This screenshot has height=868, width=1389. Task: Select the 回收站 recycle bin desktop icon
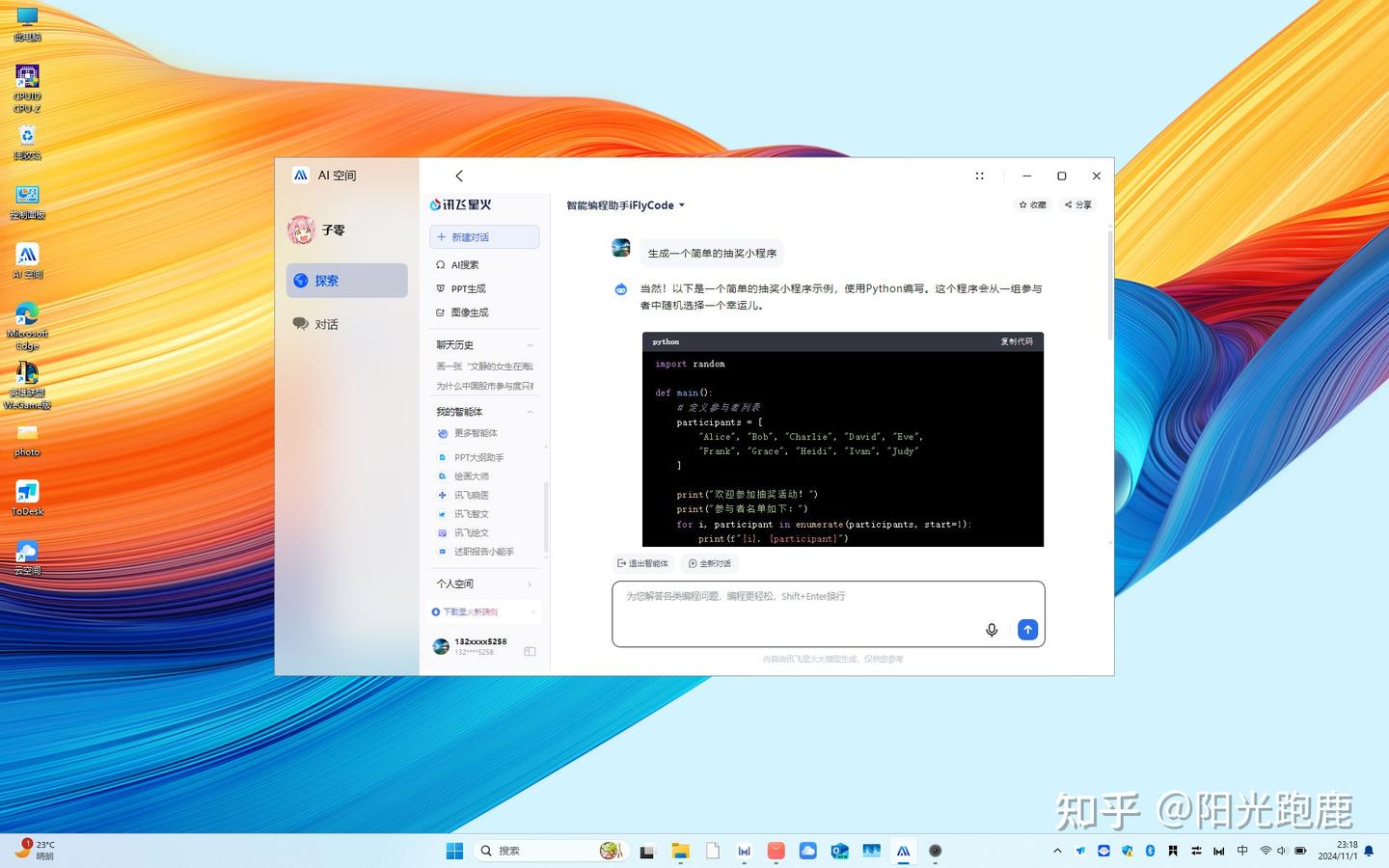click(27, 142)
